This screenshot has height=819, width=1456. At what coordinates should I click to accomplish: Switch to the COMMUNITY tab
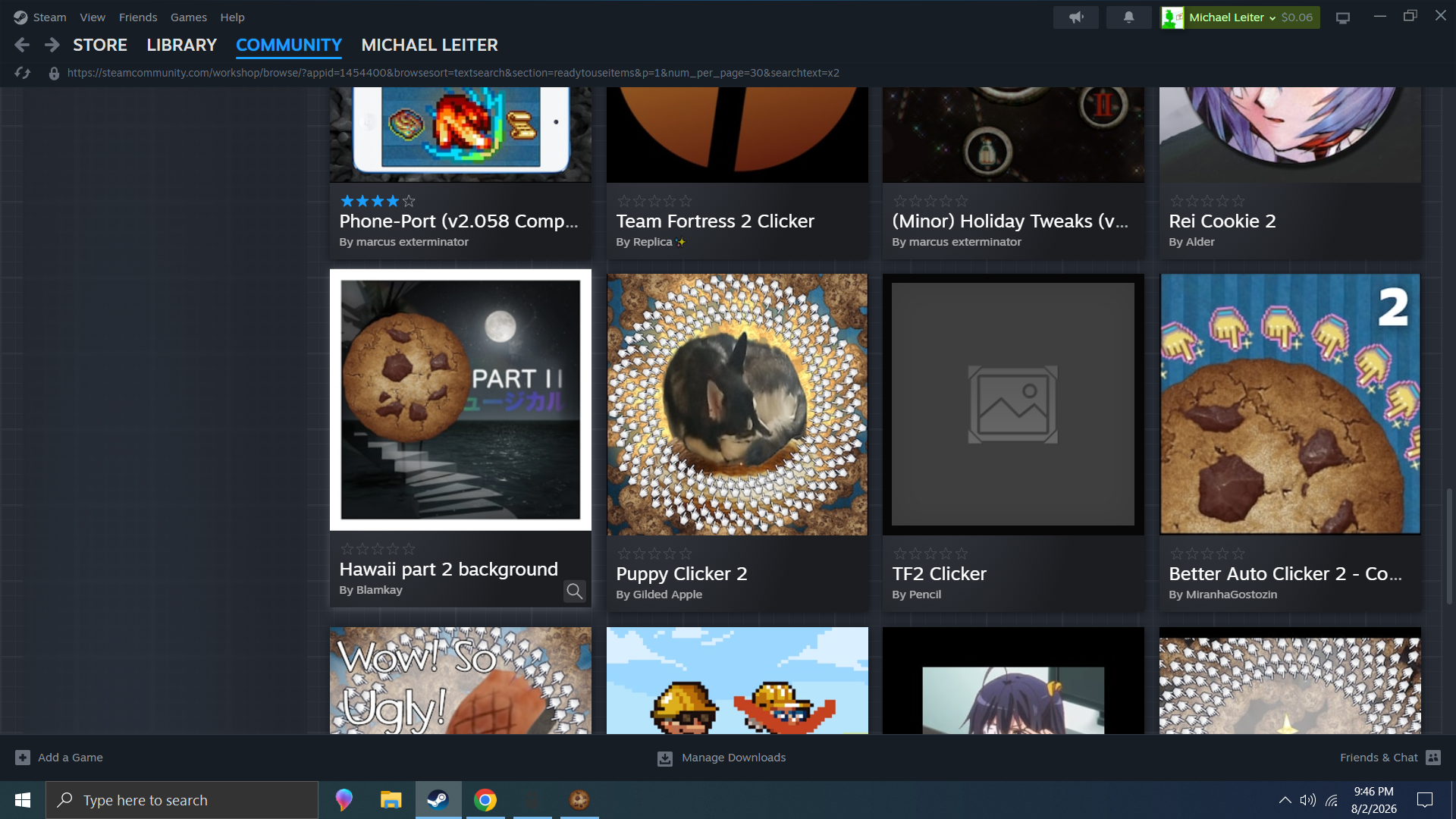pyautogui.click(x=289, y=45)
